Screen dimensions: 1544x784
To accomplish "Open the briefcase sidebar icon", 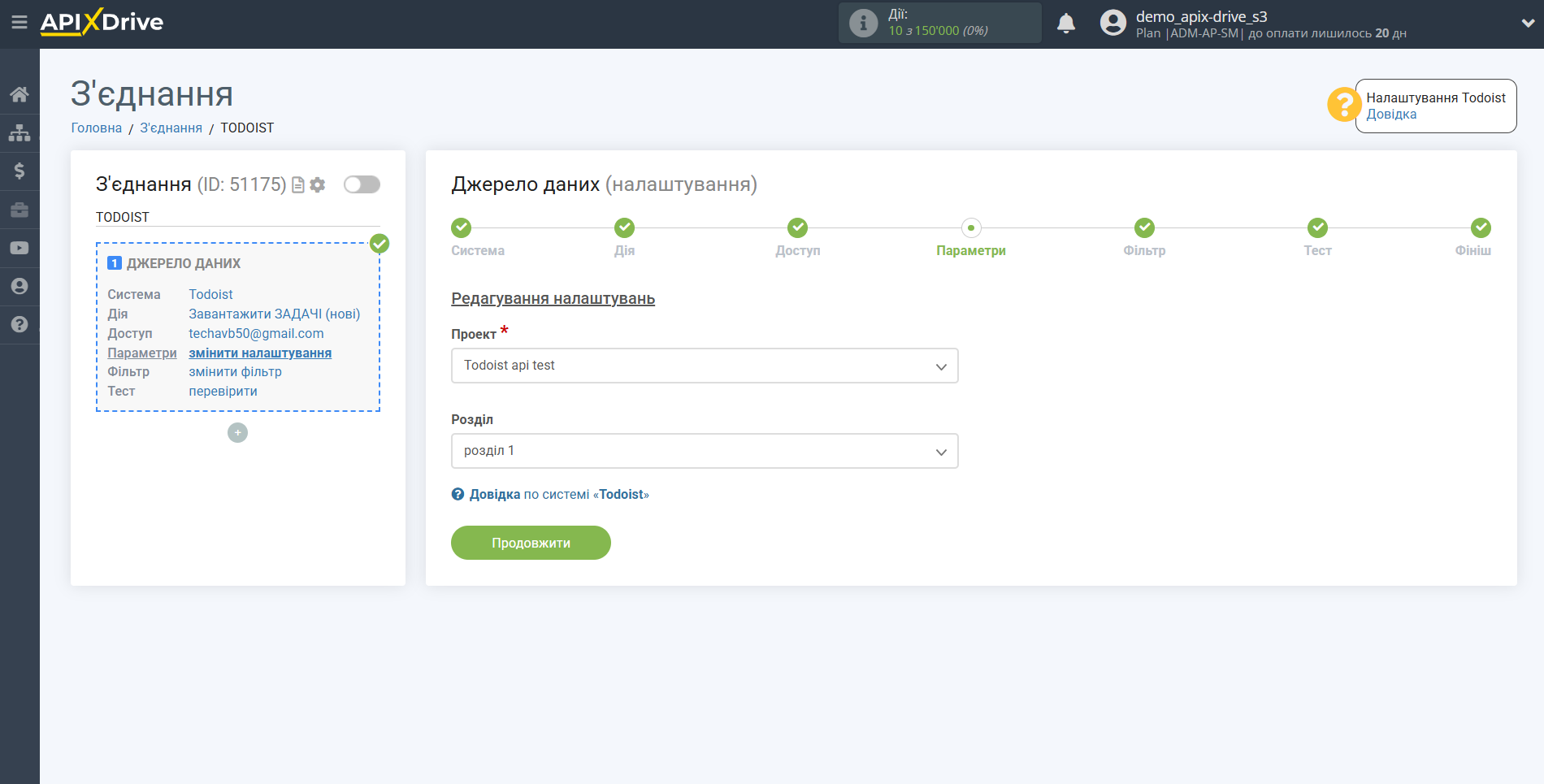I will point(20,210).
